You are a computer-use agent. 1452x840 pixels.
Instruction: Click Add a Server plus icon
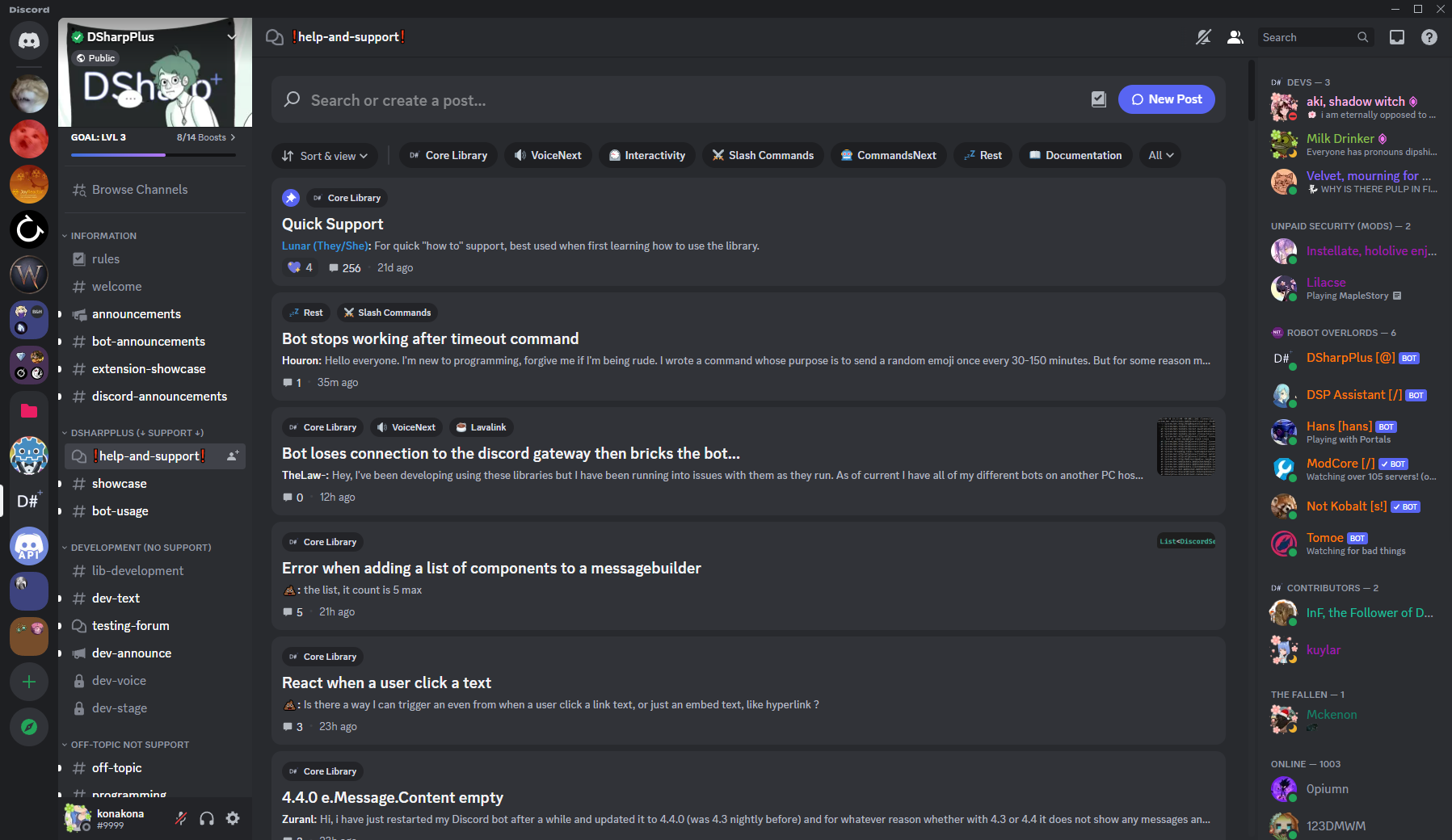tap(29, 682)
